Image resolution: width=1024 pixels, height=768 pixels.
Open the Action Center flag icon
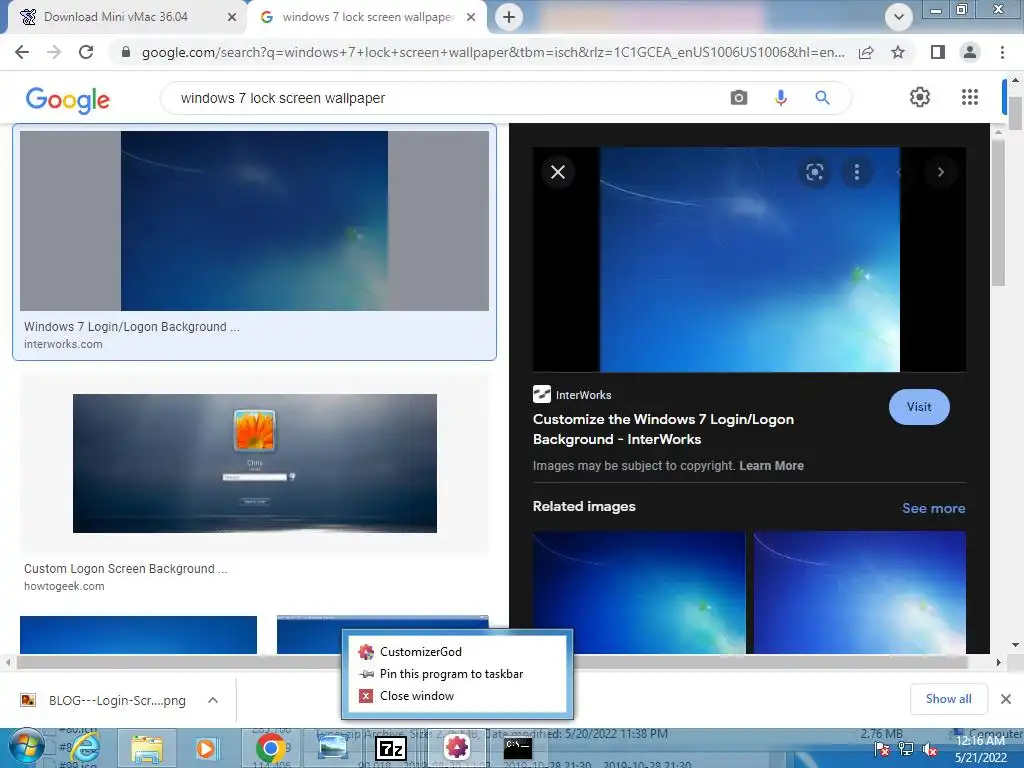click(882, 749)
